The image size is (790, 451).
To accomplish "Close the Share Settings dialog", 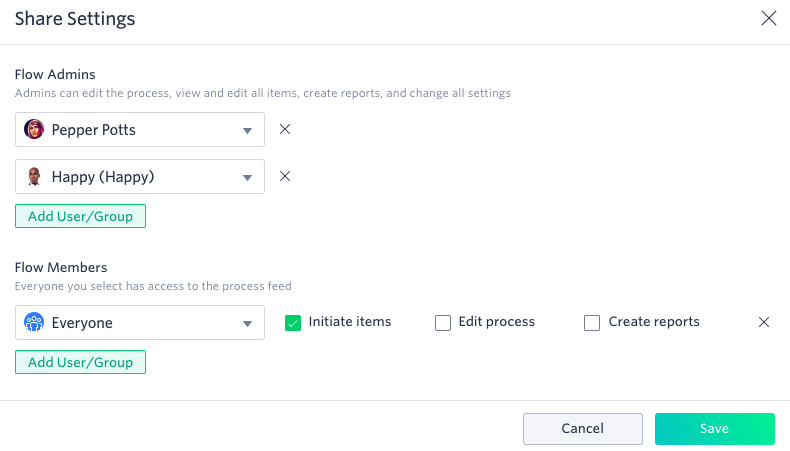I will pyautogui.click(x=769, y=18).
